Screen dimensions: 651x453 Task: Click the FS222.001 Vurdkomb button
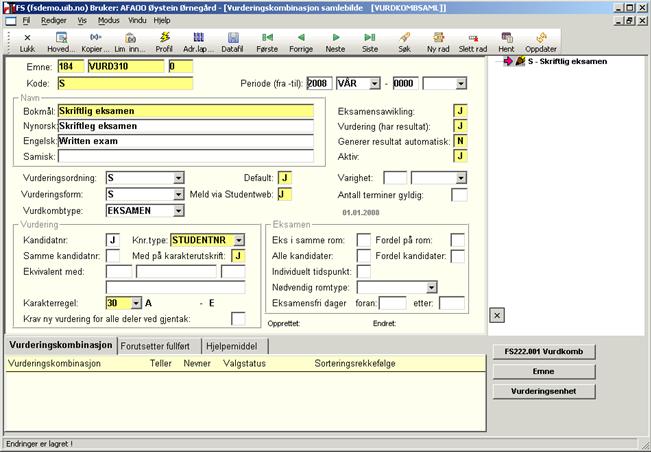tap(544, 351)
